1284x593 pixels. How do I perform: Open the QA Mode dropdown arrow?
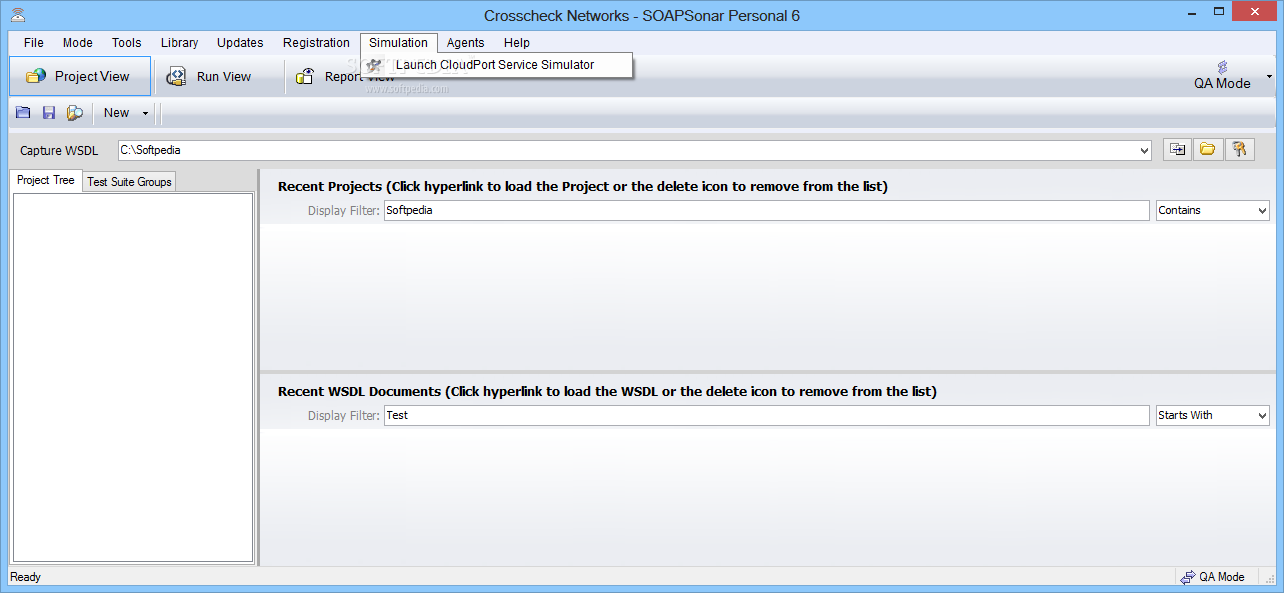click(x=1270, y=76)
